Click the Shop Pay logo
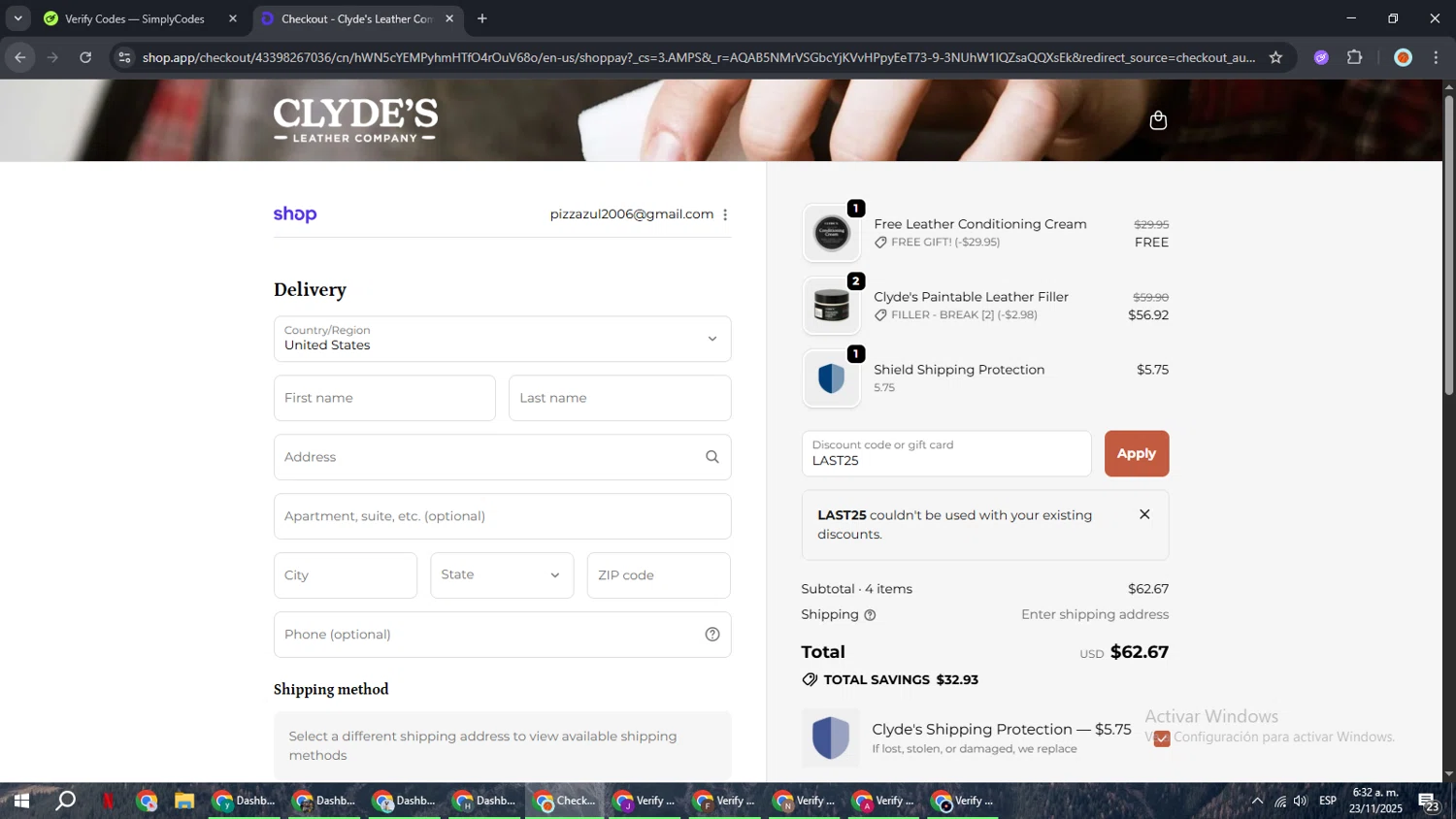Viewport: 1456px width, 819px height. point(295,214)
